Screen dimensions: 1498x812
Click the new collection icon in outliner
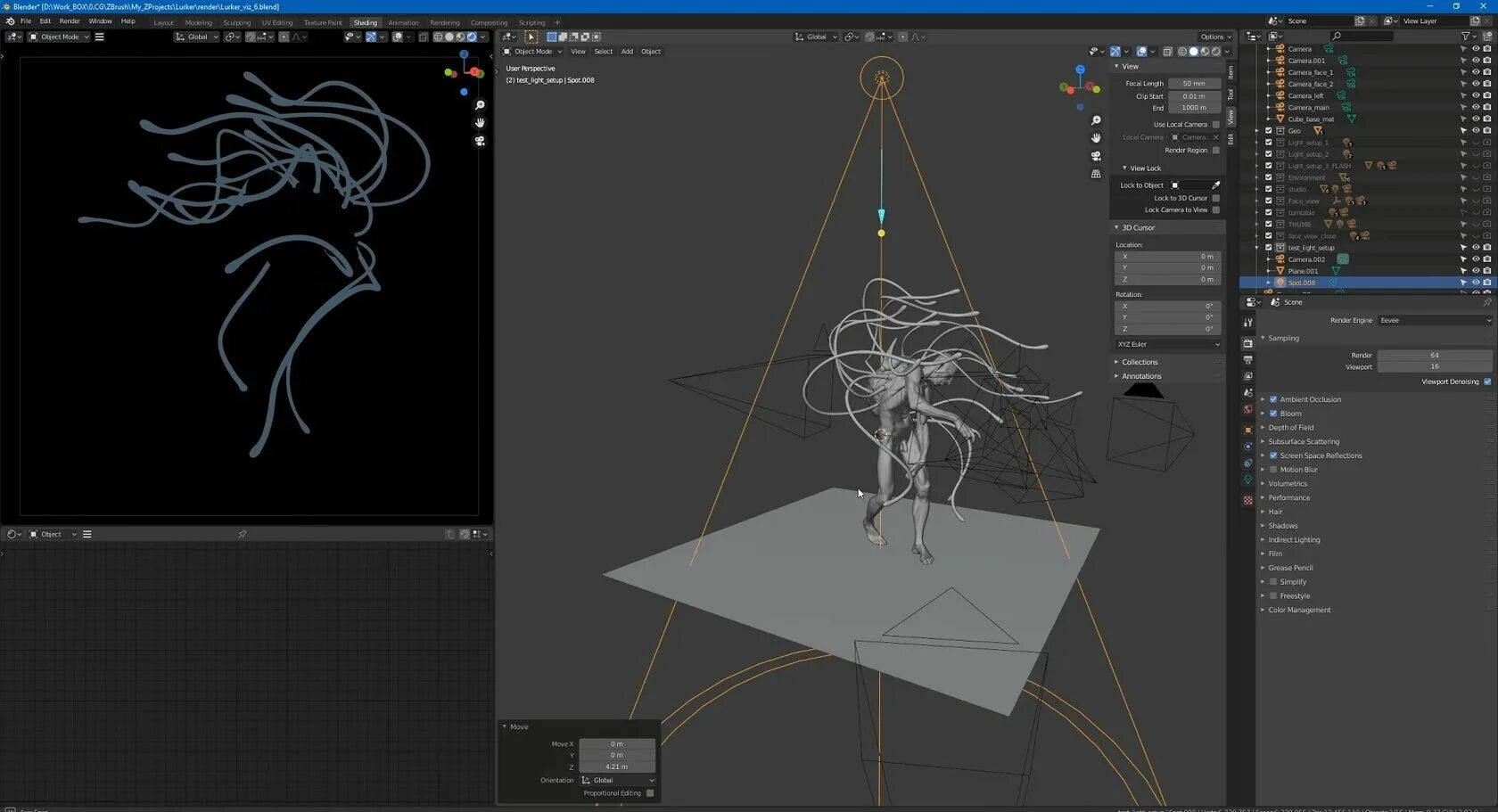1487,37
